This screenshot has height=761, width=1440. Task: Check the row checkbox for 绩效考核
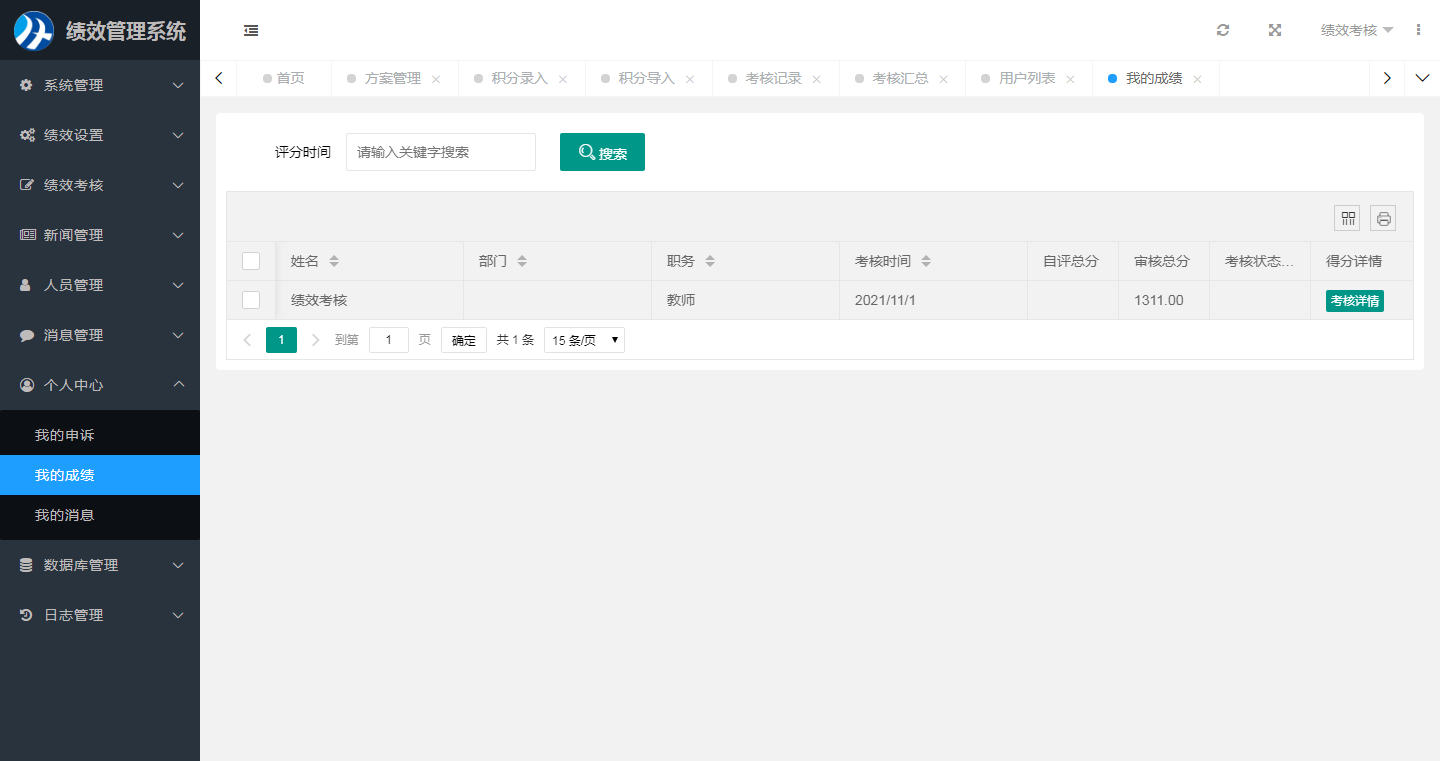(251, 300)
